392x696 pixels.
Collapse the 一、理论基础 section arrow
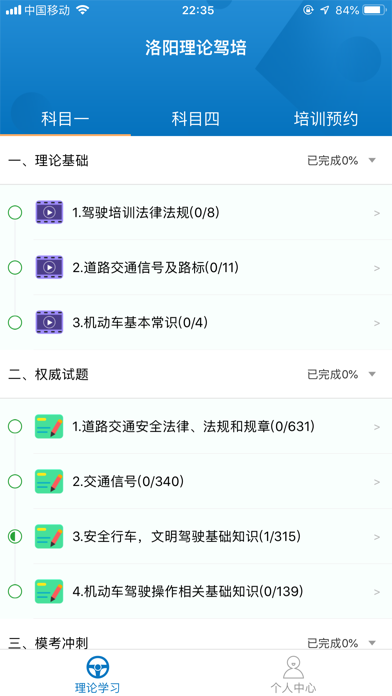tap(372, 161)
